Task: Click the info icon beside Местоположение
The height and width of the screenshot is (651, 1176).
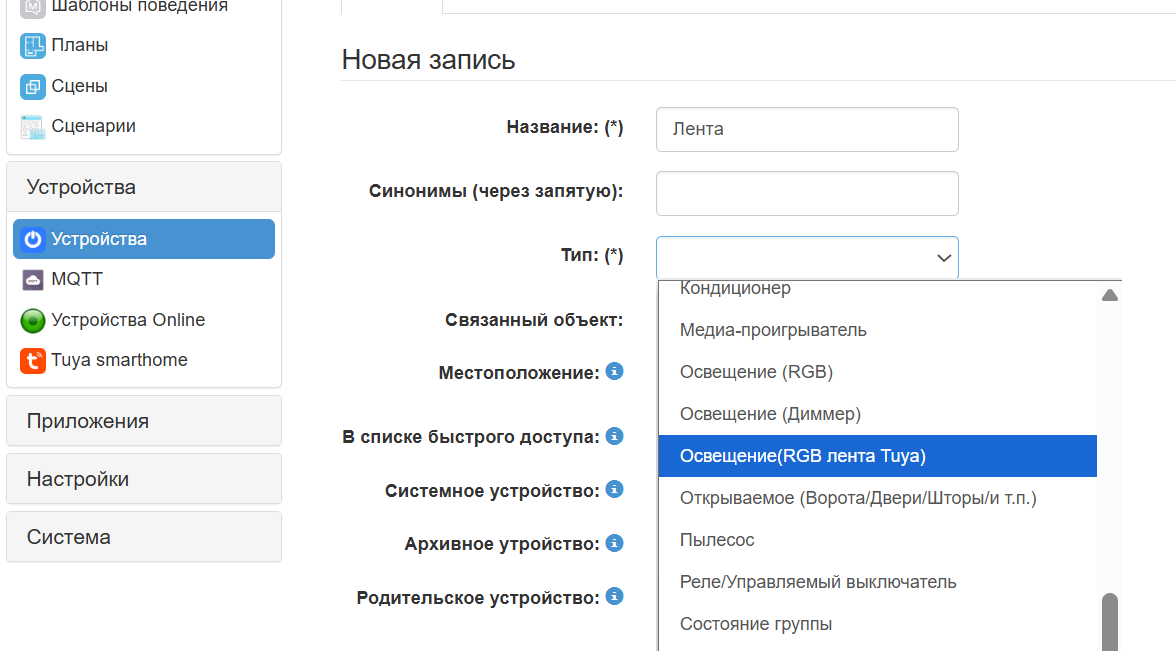Action: (x=615, y=372)
